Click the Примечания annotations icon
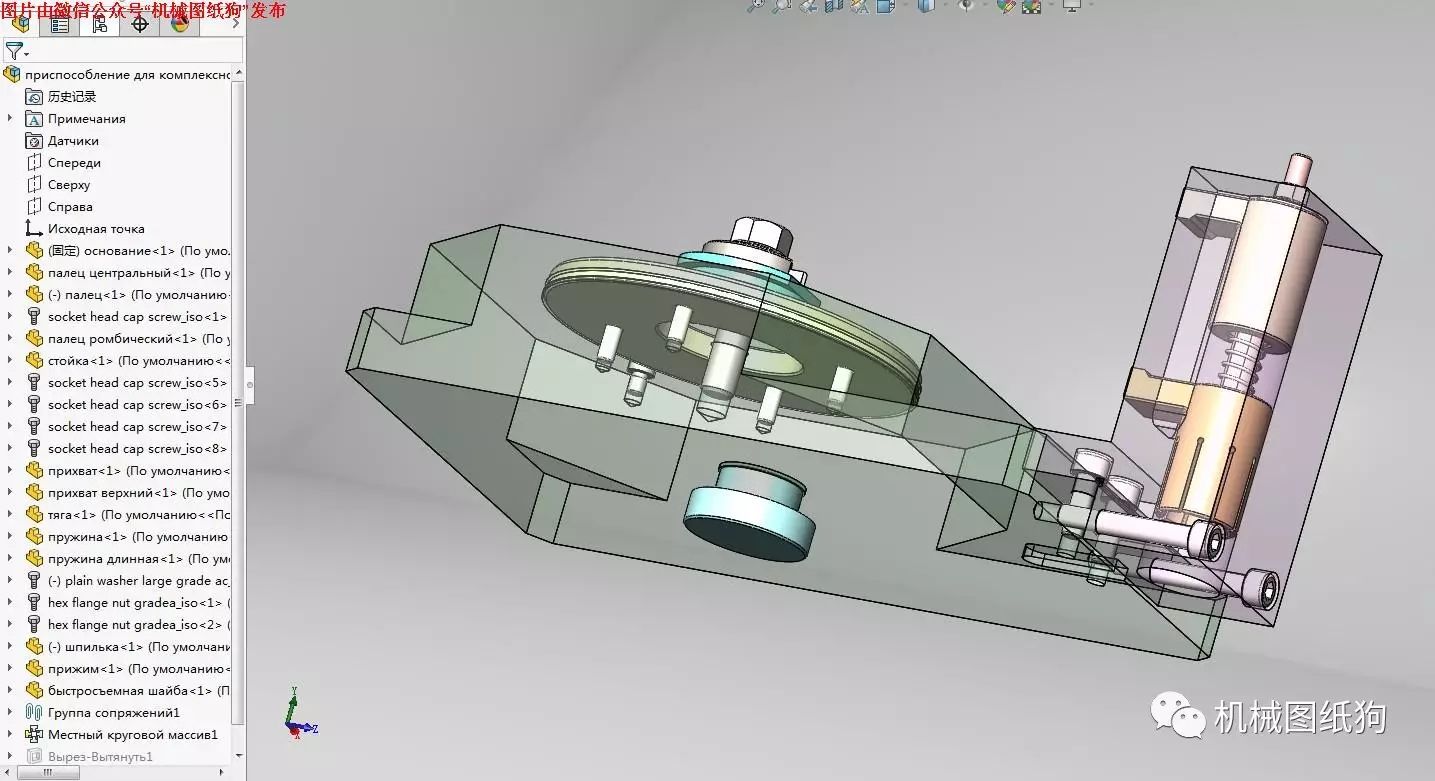This screenshot has width=1435, height=781. tap(34, 119)
